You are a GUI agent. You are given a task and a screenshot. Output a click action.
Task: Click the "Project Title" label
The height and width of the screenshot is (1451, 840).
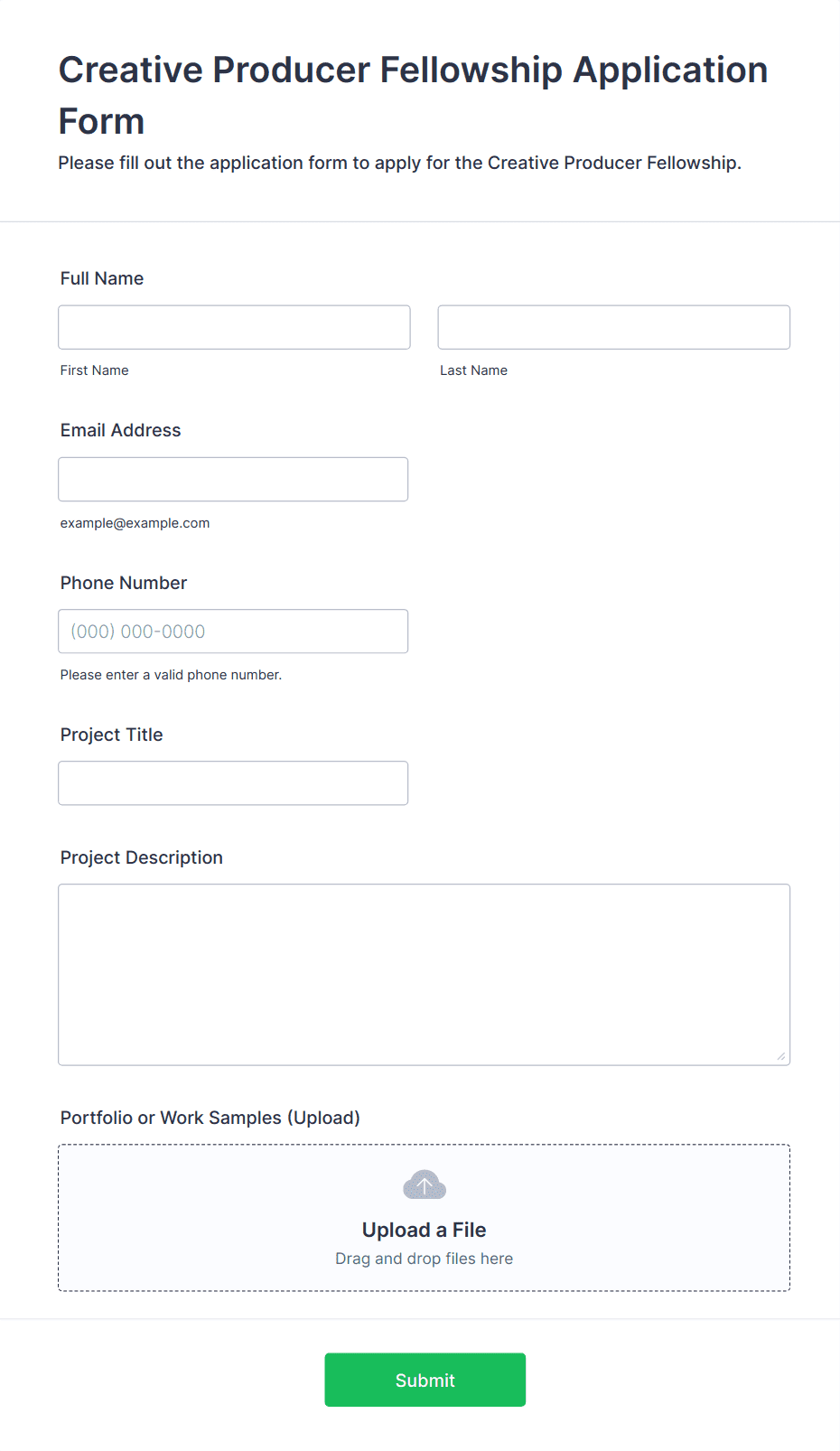click(x=112, y=735)
